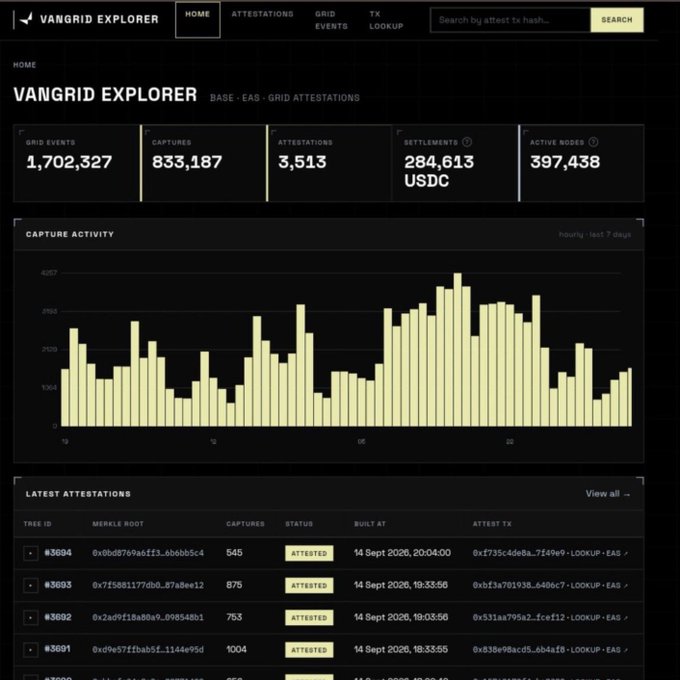Open EAS external link for #3694
Screen dimensions: 680x680
(617, 553)
